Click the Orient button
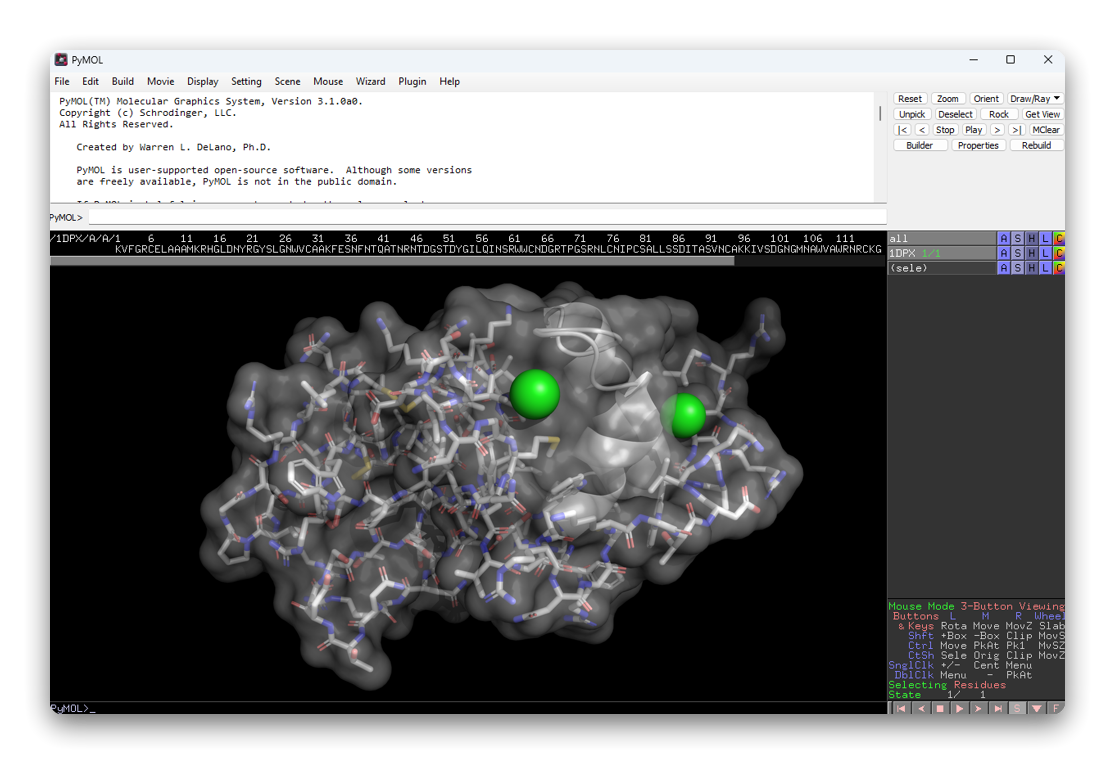Viewport: 1115px width, 764px height. pyautogui.click(x=986, y=99)
